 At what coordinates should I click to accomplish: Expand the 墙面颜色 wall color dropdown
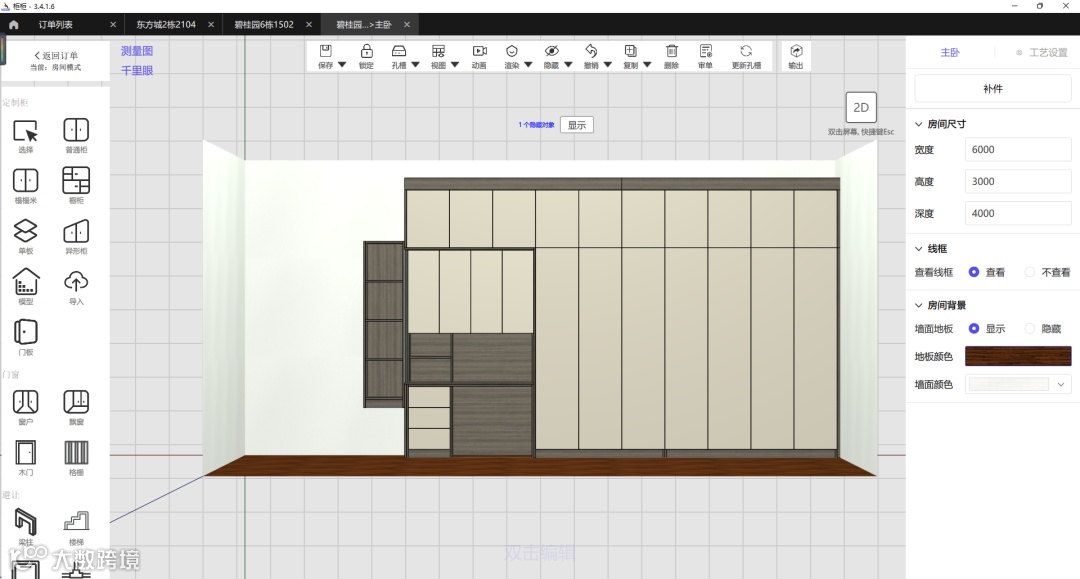click(x=1060, y=384)
